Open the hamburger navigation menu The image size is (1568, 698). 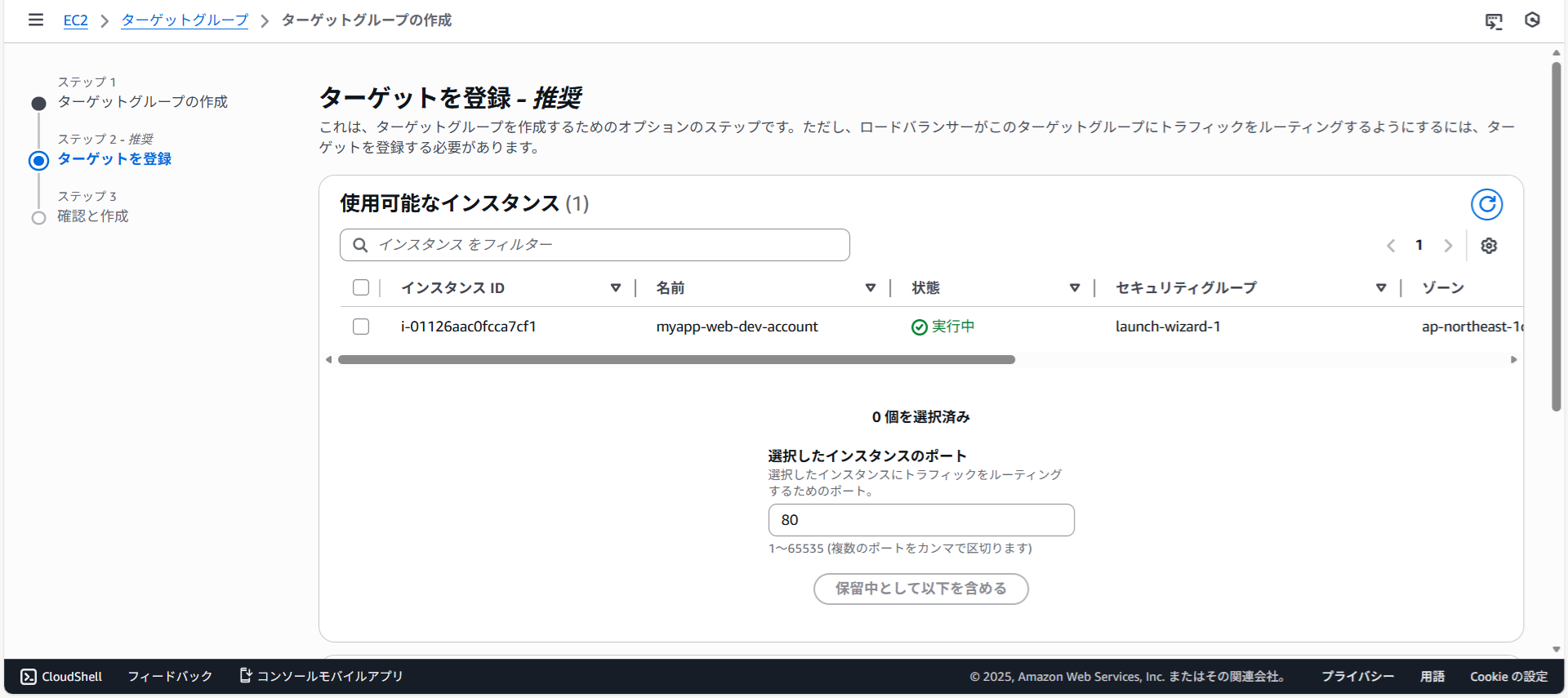(35, 20)
